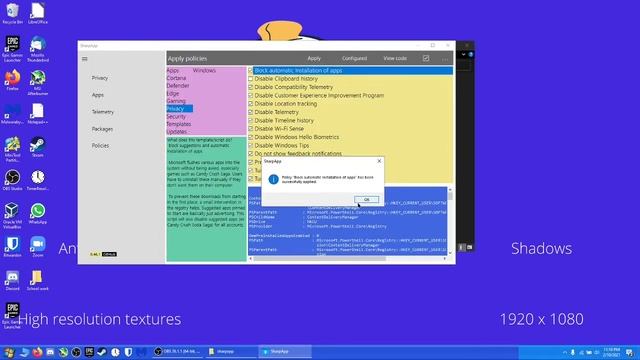Select the Templates category
This screenshot has width=640, height=360.
point(179,124)
